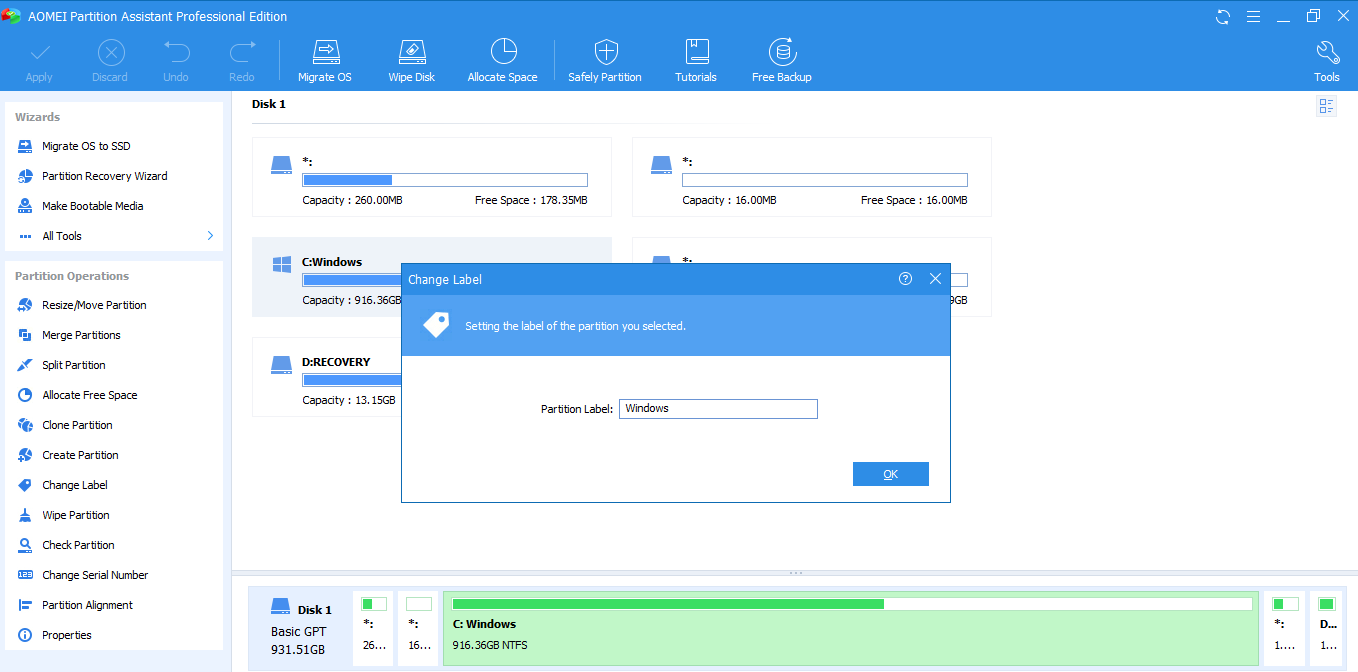Click the refresh icon in the title bar

tap(1223, 17)
